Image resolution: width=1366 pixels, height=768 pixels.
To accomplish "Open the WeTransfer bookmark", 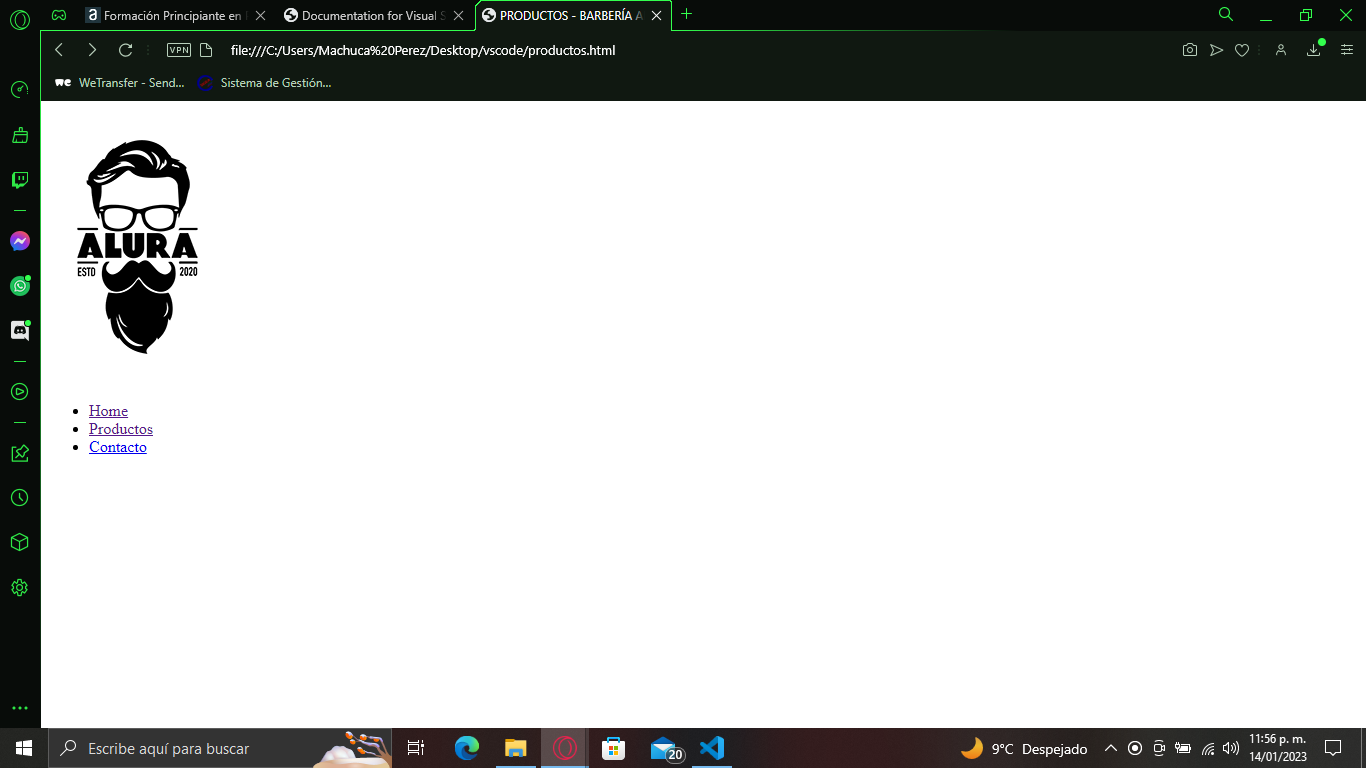I will coord(119,83).
